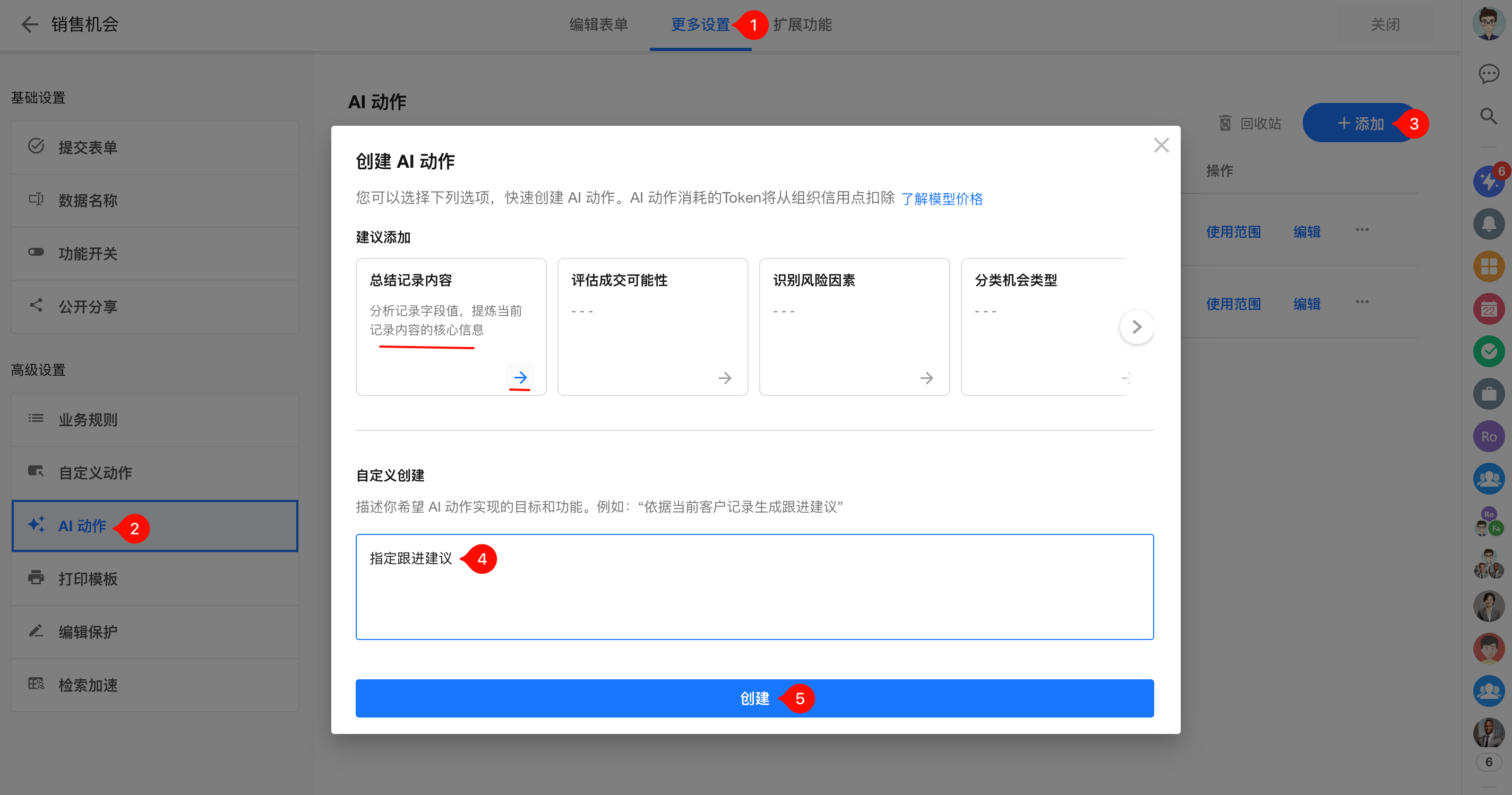Select 打印模板 in advanced settings
Screen dimensions: 1512x795
tap(88, 578)
